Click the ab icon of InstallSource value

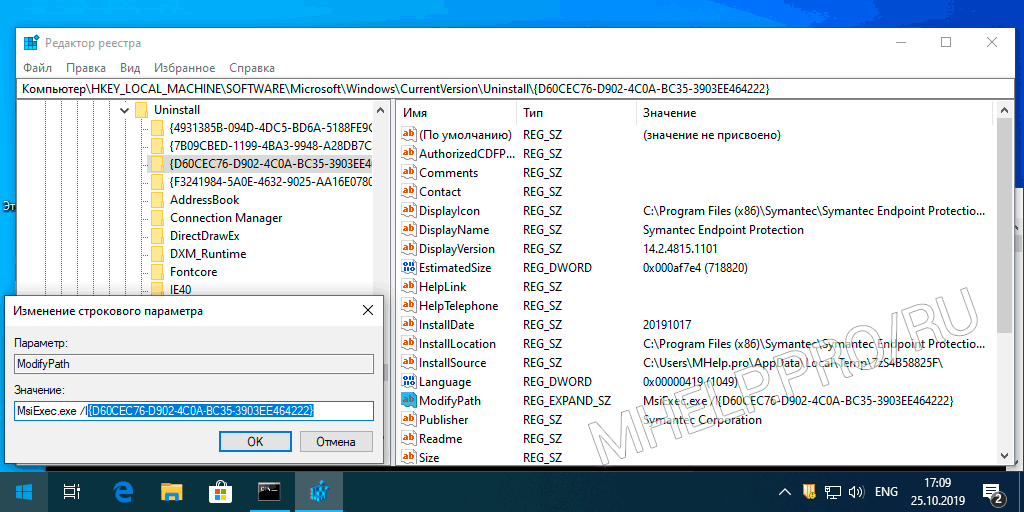[409, 362]
